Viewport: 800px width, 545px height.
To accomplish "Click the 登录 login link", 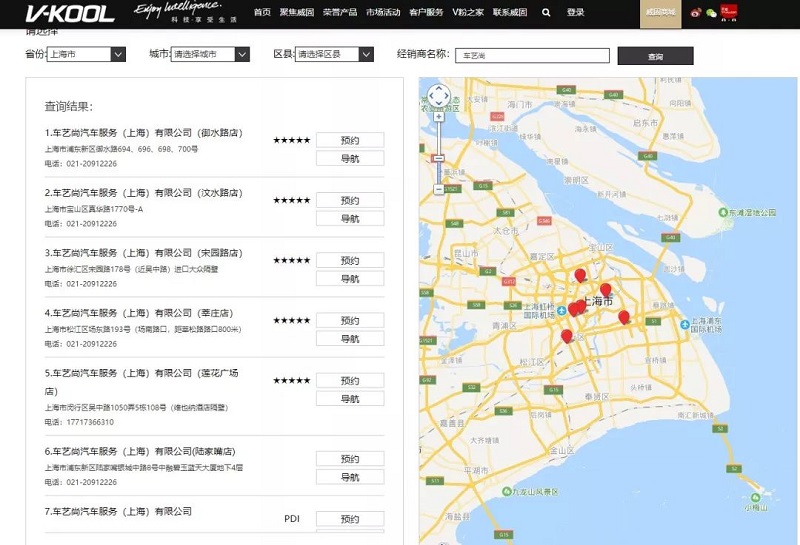I will click(x=576, y=12).
